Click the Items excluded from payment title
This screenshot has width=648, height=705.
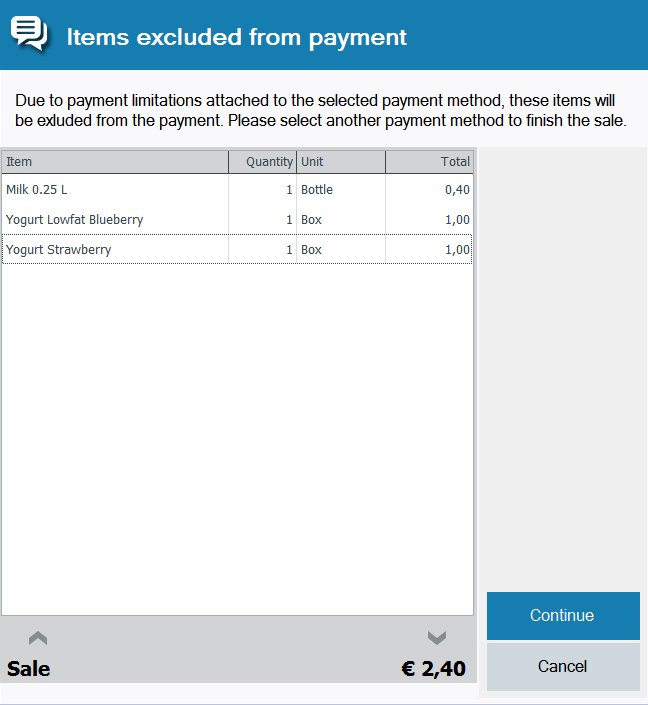click(237, 37)
